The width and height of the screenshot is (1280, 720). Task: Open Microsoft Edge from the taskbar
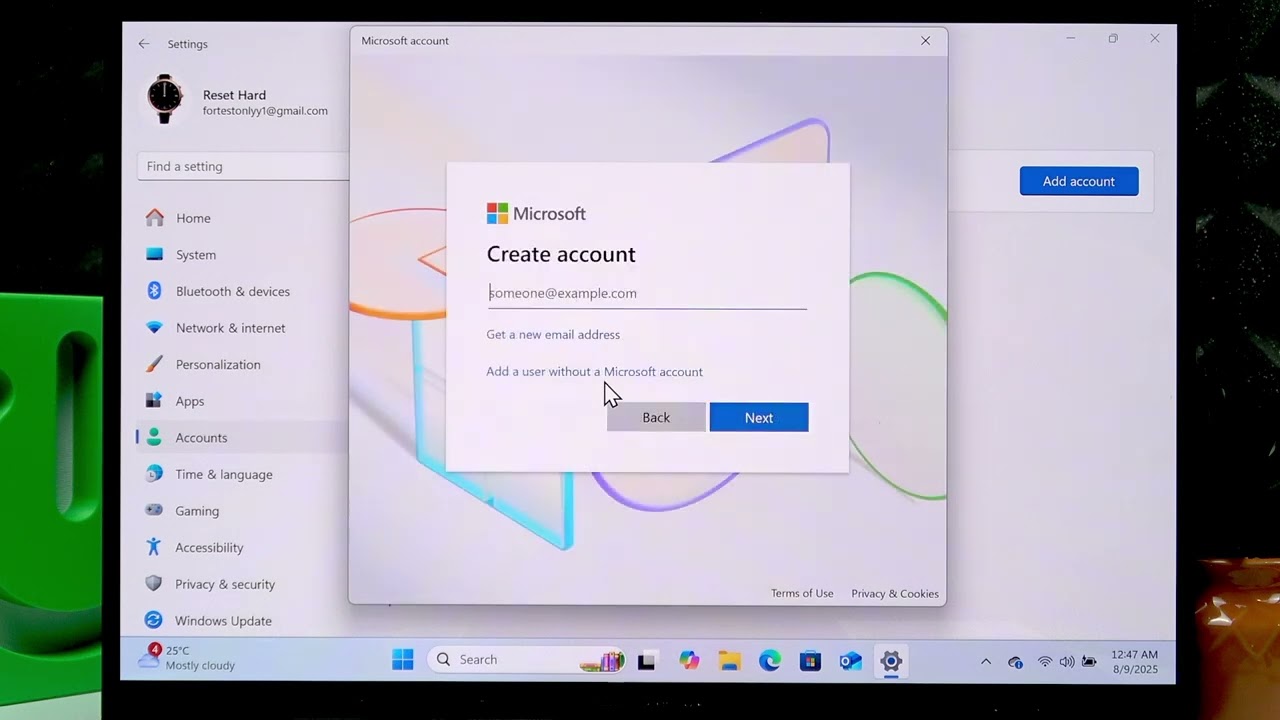pos(770,660)
